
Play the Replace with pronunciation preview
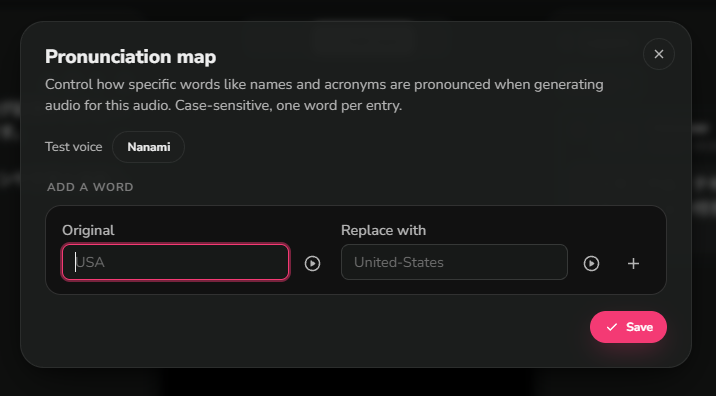tap(591, 264)
